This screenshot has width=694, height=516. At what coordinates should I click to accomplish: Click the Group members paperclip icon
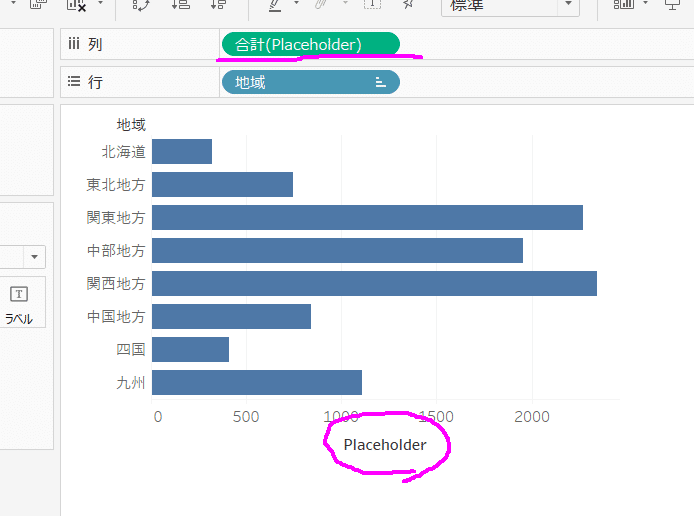321,4
